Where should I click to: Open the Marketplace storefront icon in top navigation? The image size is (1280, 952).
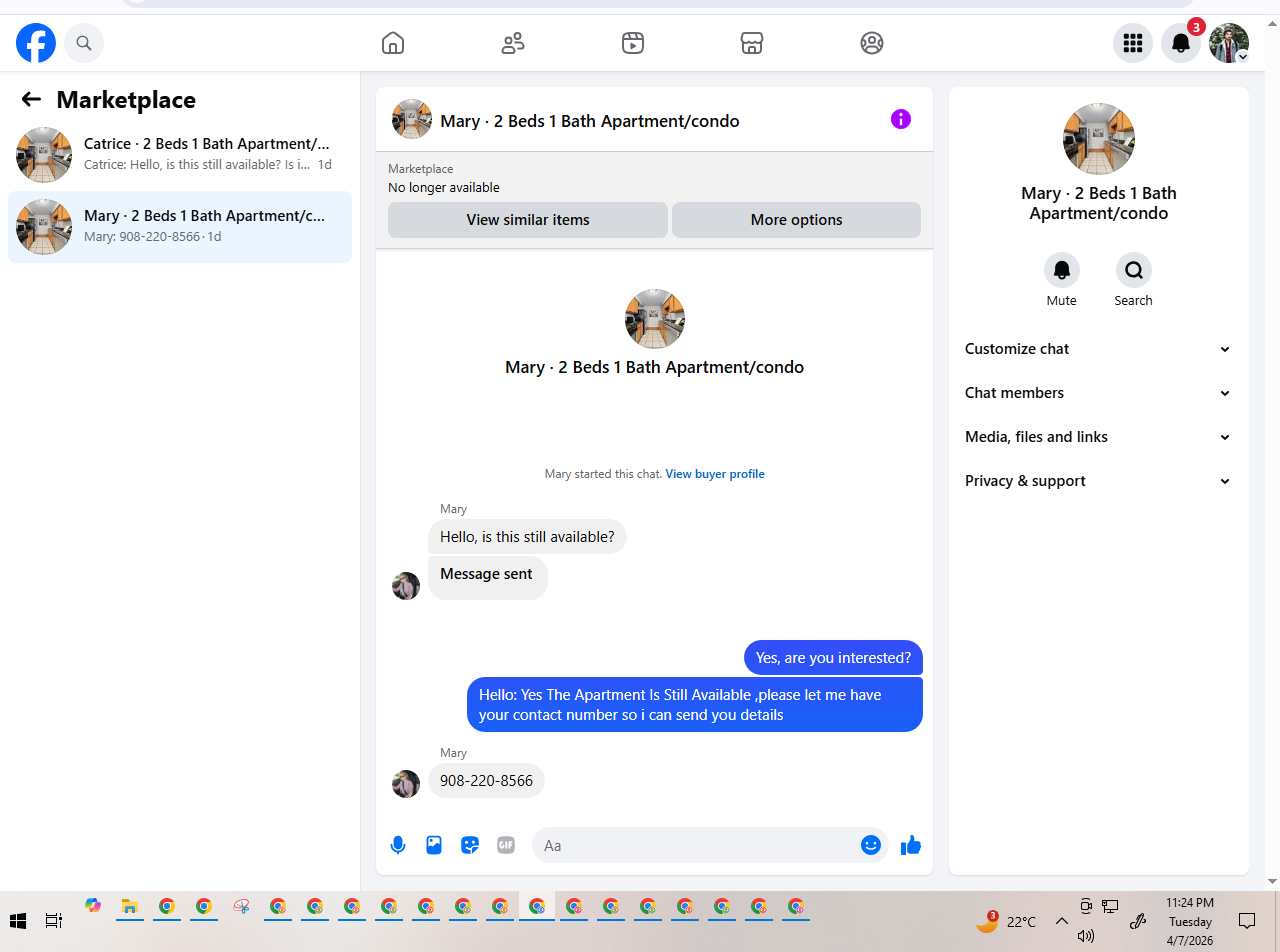pyautogui.click(x=752, y=43)
